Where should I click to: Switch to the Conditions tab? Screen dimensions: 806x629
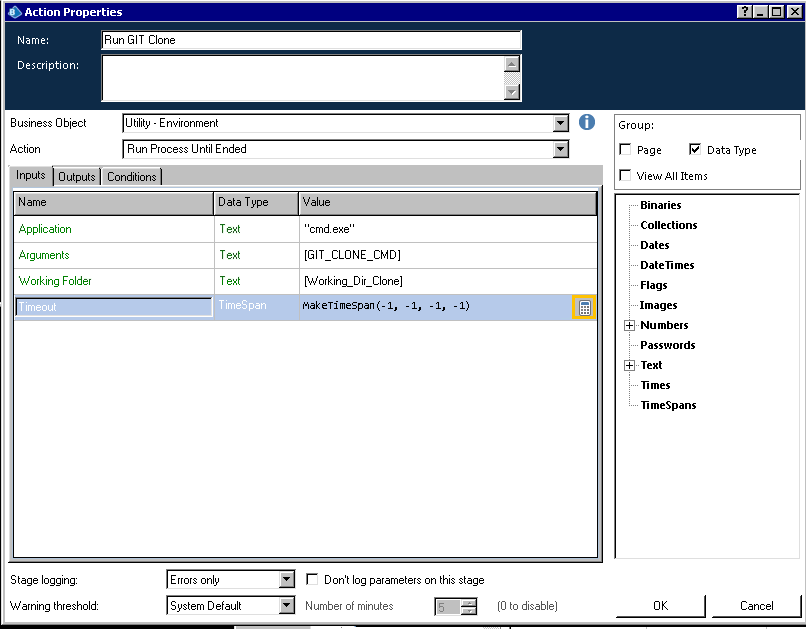point(132,177)
